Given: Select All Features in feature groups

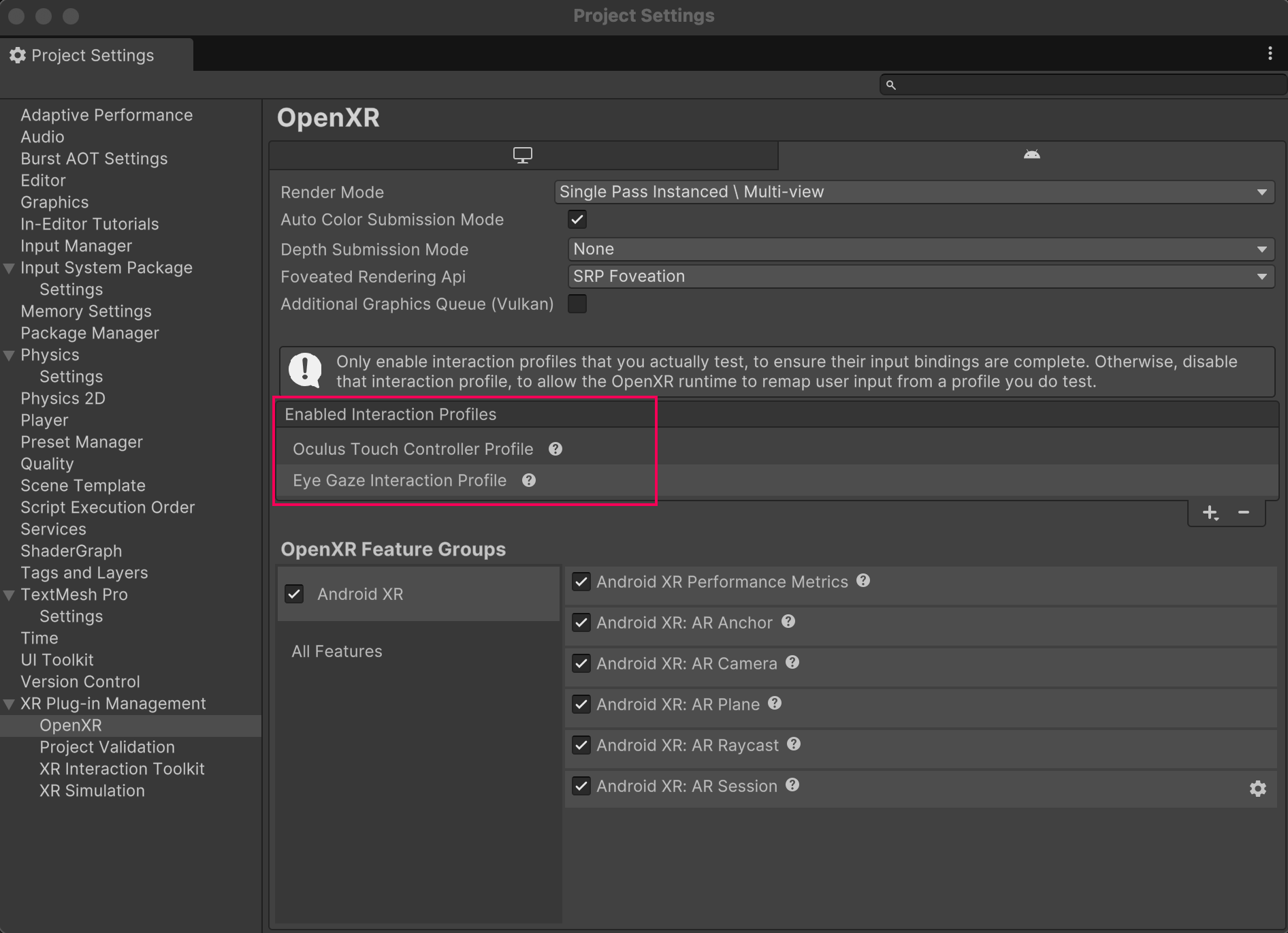Looking at the screenshot, I should coord(337,651).
